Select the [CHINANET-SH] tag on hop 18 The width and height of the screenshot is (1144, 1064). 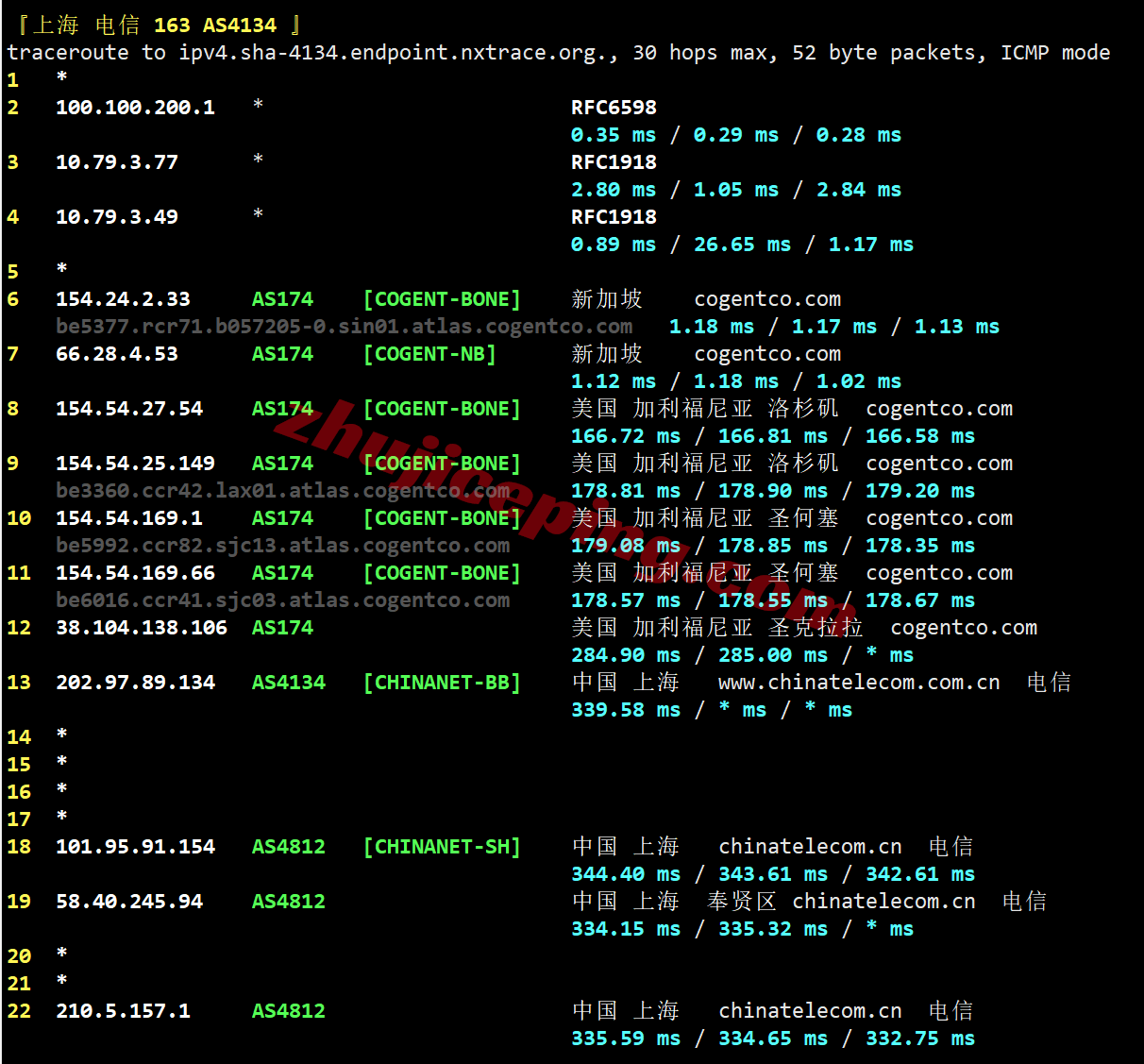(x=442, y=847)
